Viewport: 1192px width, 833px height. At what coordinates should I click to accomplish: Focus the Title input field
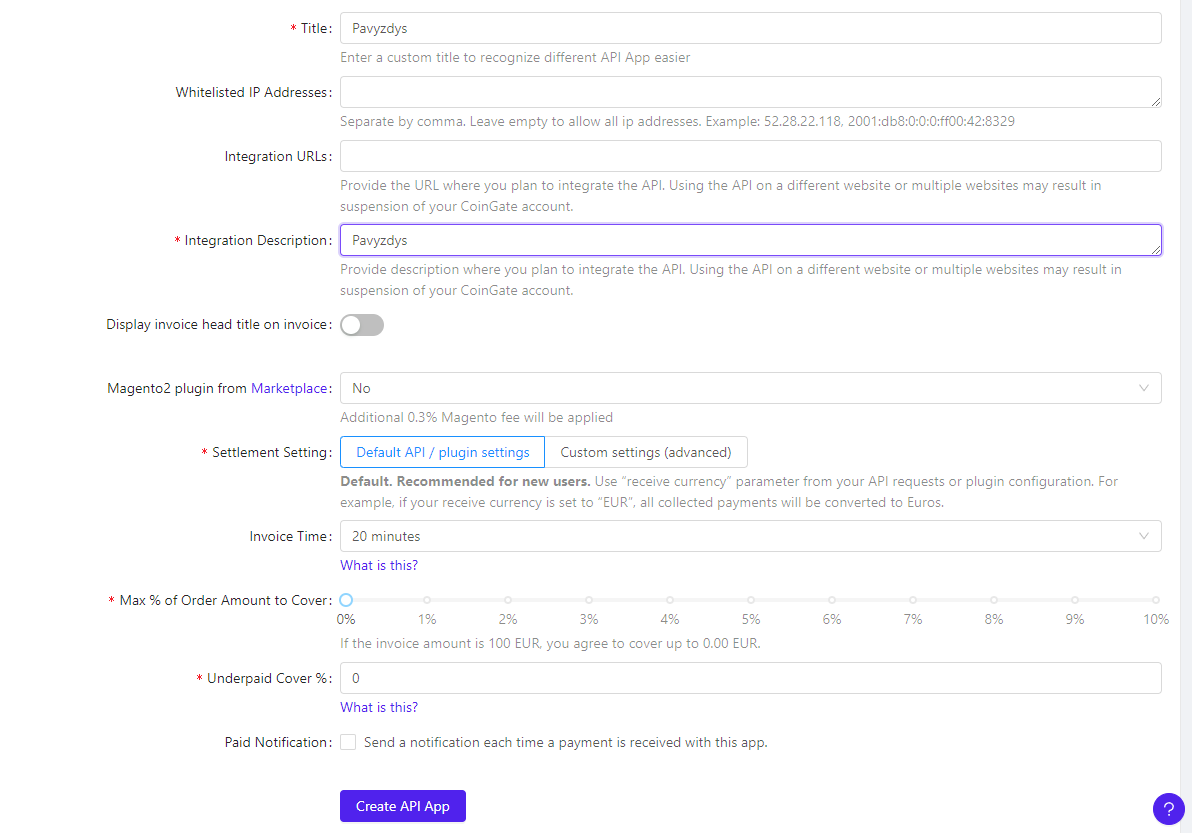pos(750,28)
